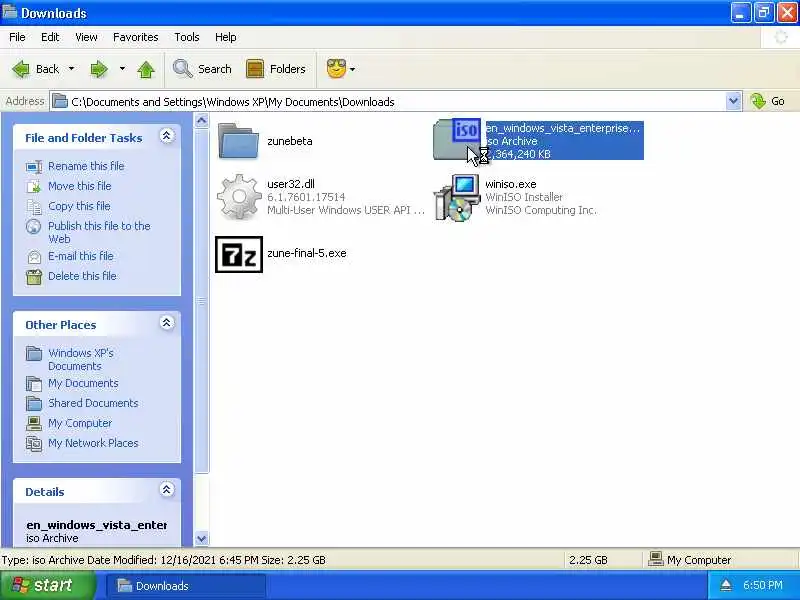This screenshot has height=600, width=800.
Task: Select the zunebeta folder icon
Action: click(238, 141)
